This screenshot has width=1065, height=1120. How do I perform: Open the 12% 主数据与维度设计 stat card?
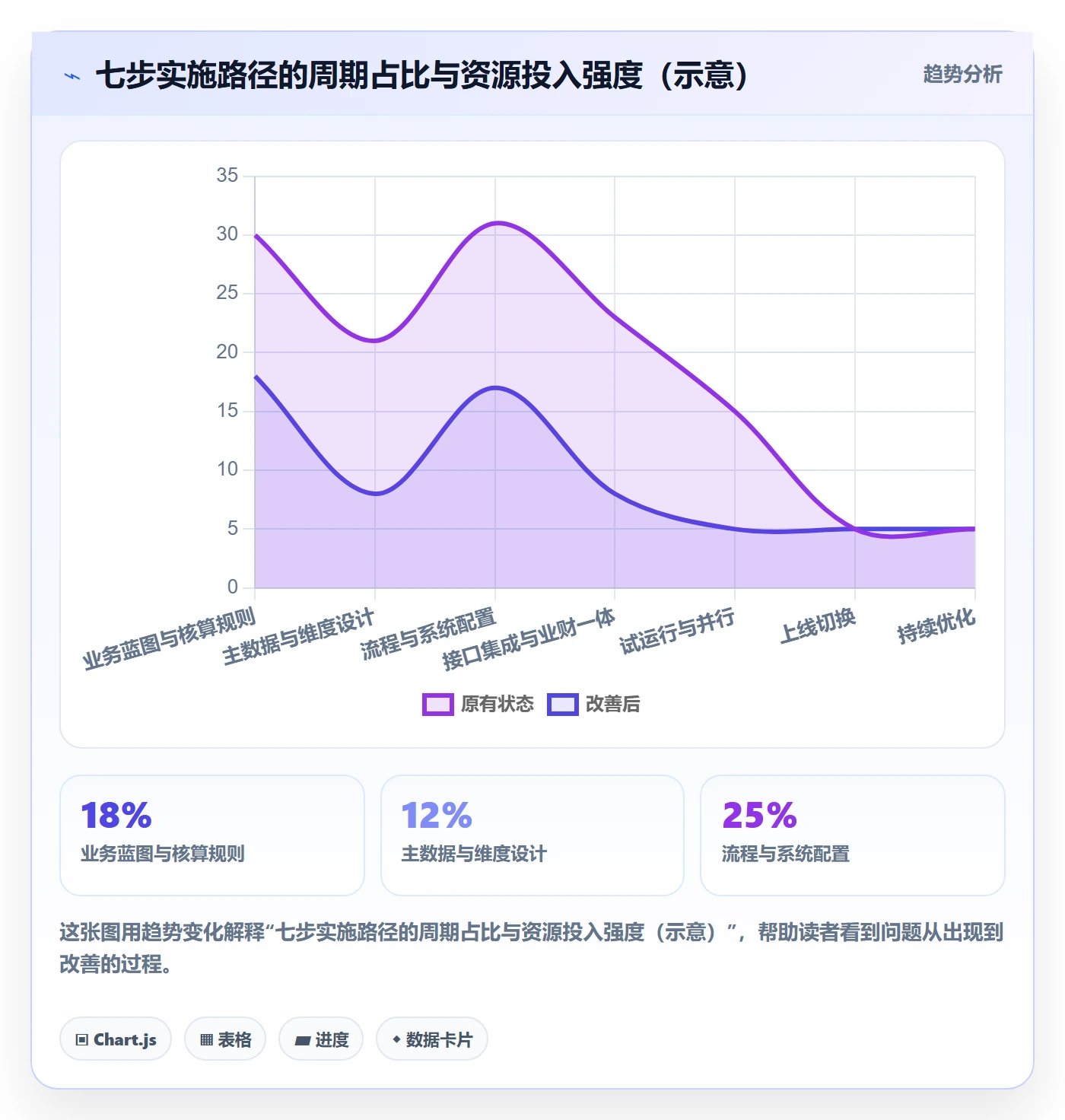pyautogui.click(x=532, y=835)
